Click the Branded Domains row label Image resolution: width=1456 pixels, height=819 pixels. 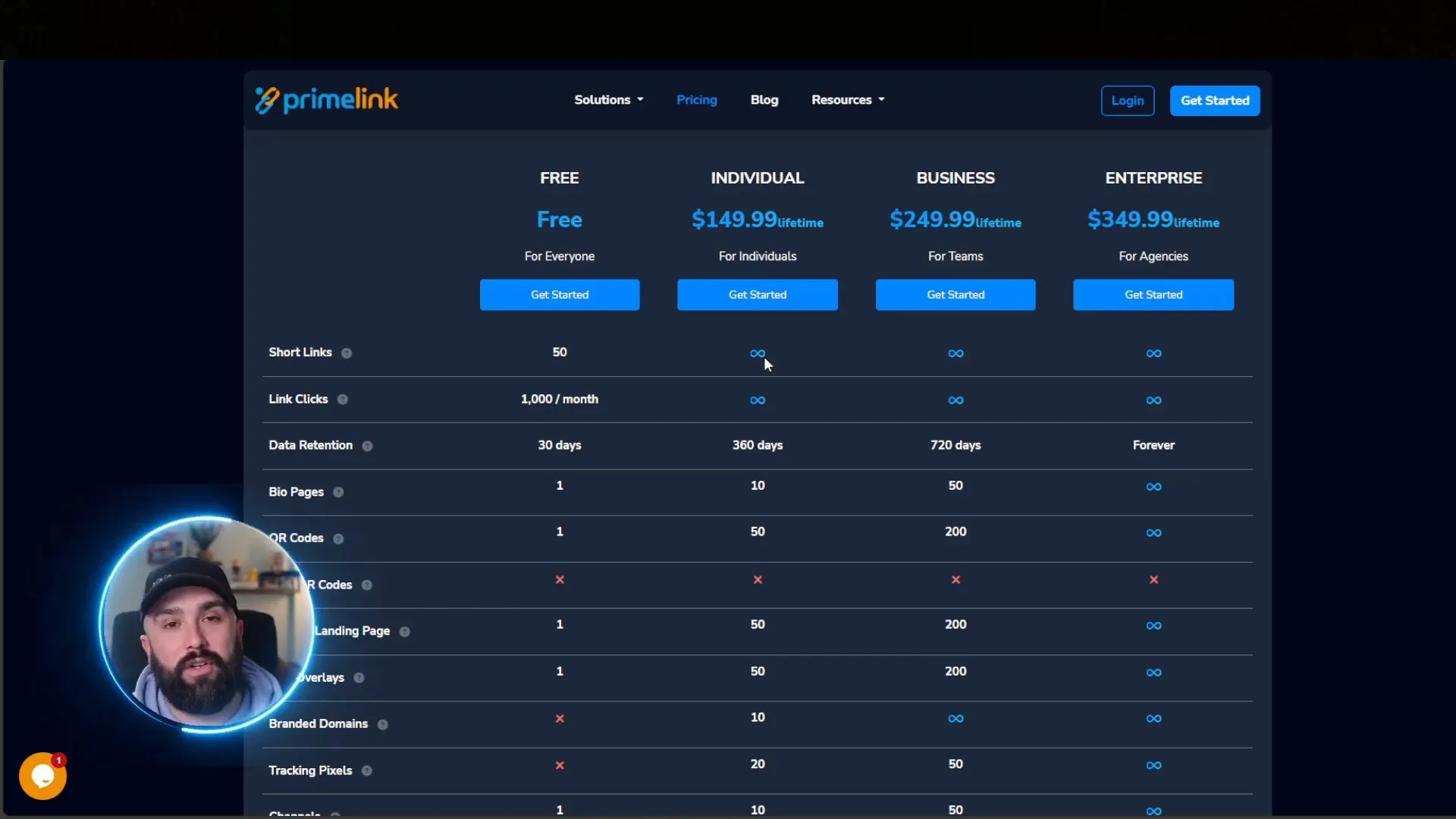click(318, 723)
